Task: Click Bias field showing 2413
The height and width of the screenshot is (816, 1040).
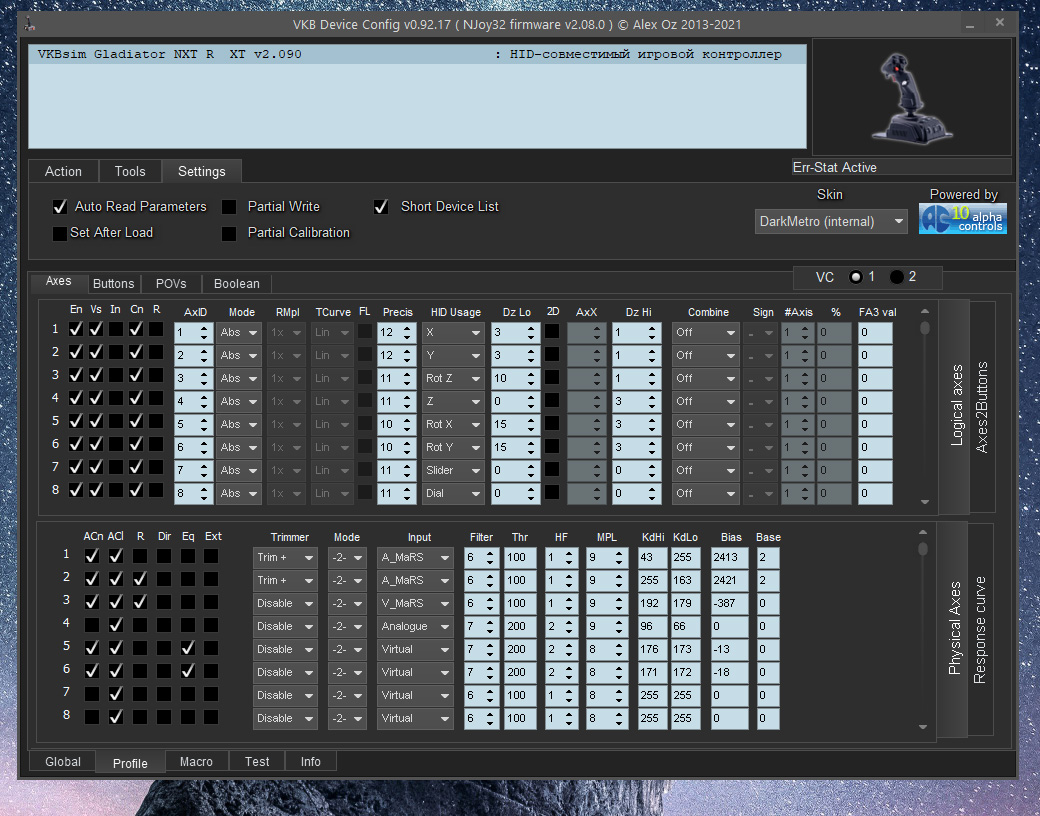Action: pos(730,557)
